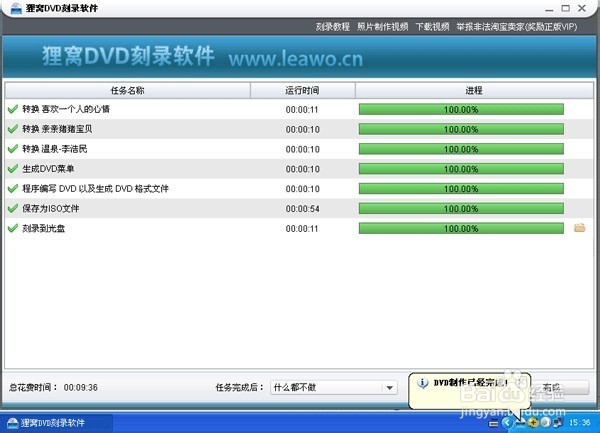The image size is (600, 433).
Task: Click the checkmark icon for 转换 温泉-李洁民
Action: (13, 149)
